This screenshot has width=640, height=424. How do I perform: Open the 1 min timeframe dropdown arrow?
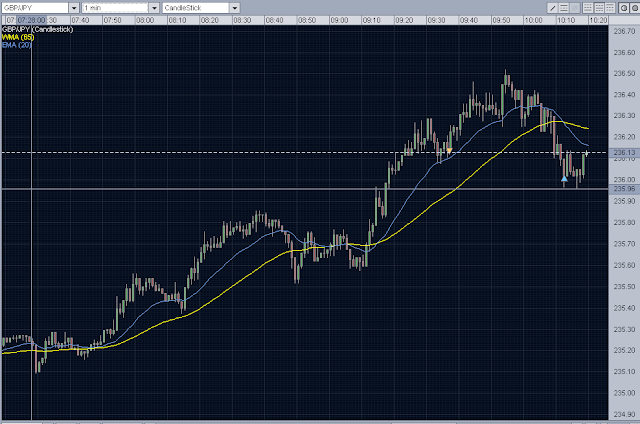pyautogui.click(x=154, y=8)
